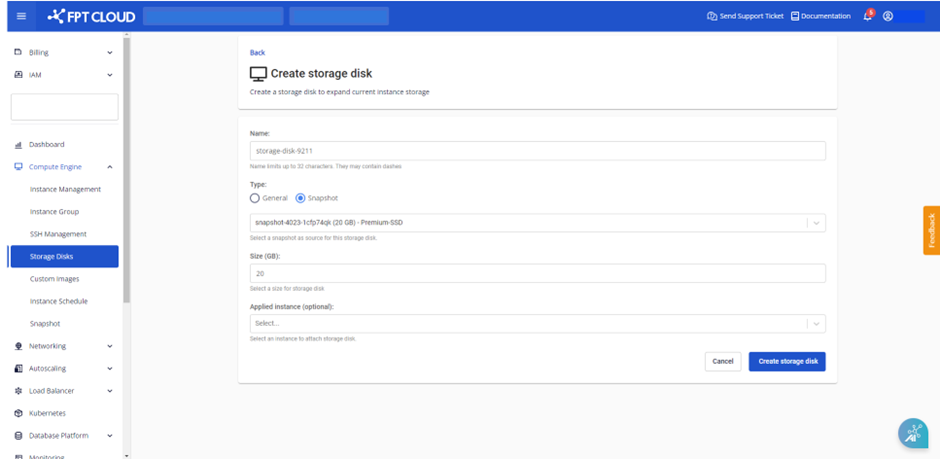940x459 pixels.
Task: Click the Dashboard icon in sidebar
Action: 19,144
